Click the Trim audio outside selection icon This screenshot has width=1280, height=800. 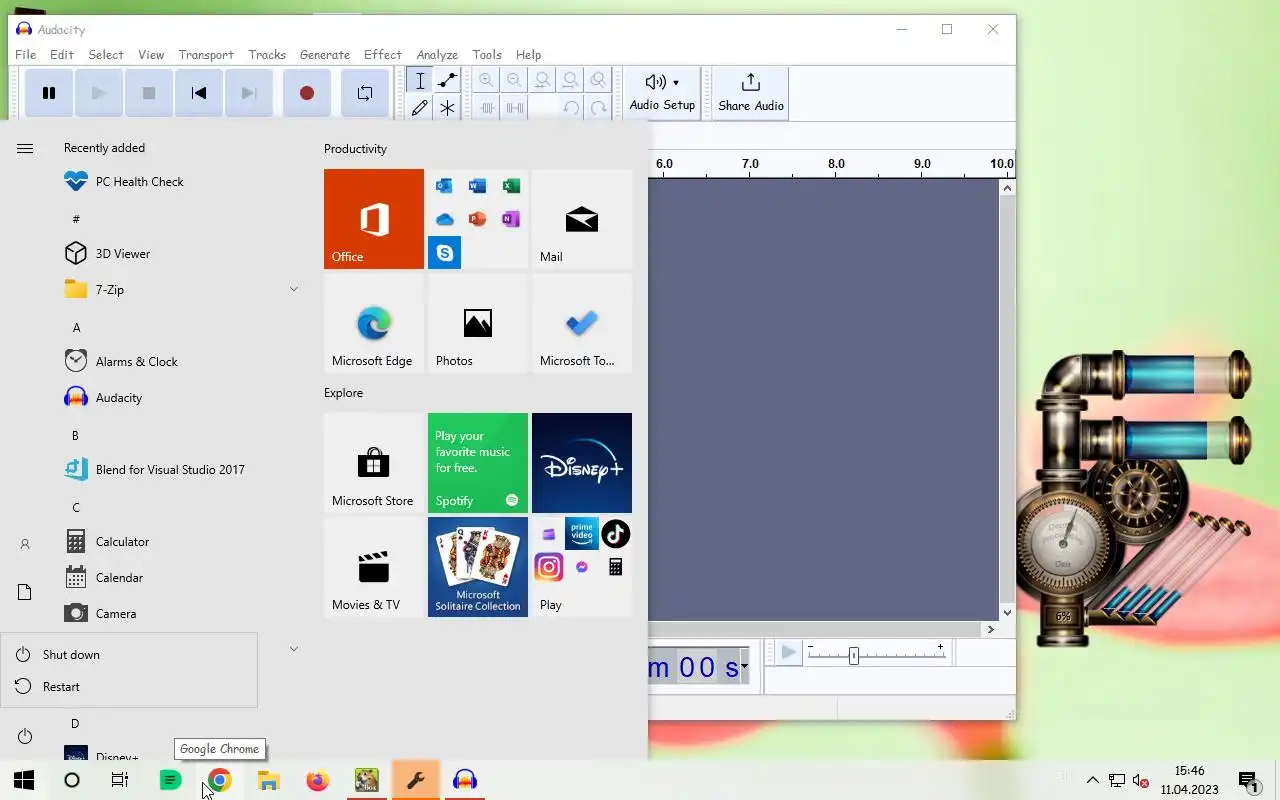[486, 107]
